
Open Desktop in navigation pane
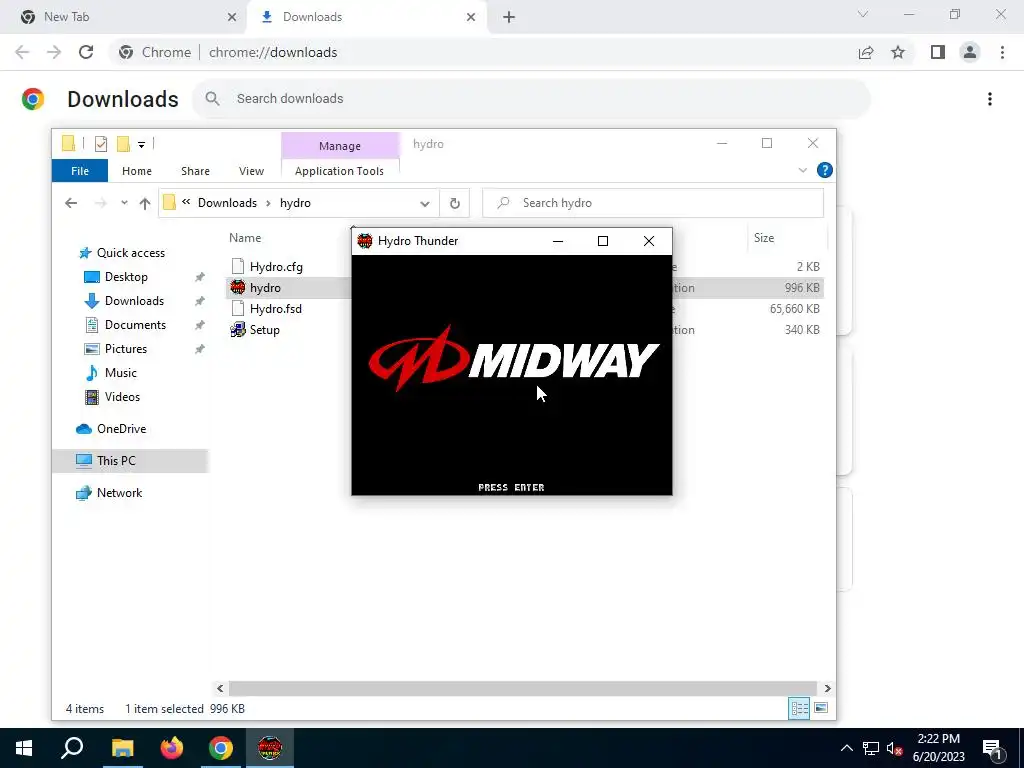tap(126, 277)
